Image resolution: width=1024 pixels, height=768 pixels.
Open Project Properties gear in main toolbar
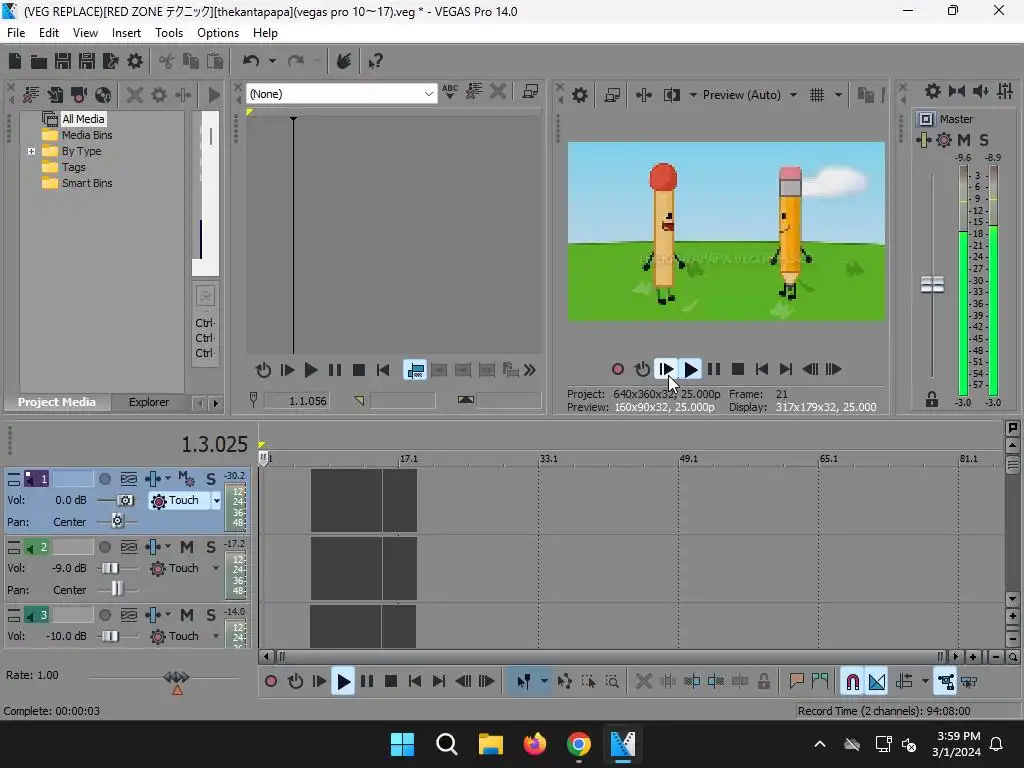pyautogui.click(x=135, y=61)
